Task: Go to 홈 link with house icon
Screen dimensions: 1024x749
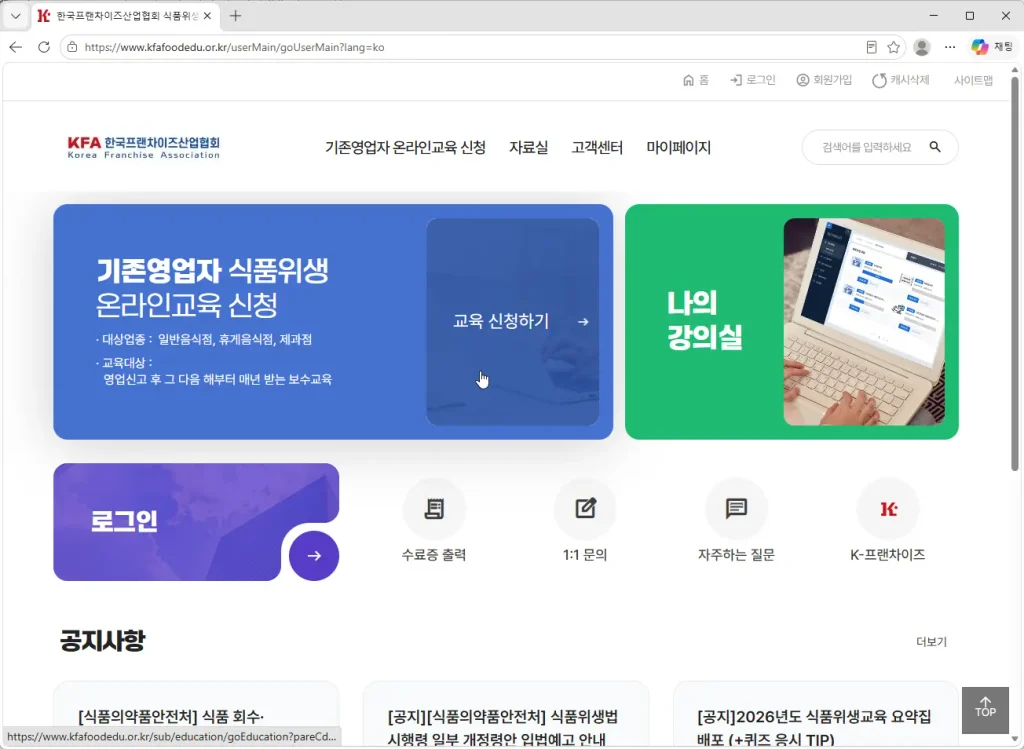Action: [696, 80]
